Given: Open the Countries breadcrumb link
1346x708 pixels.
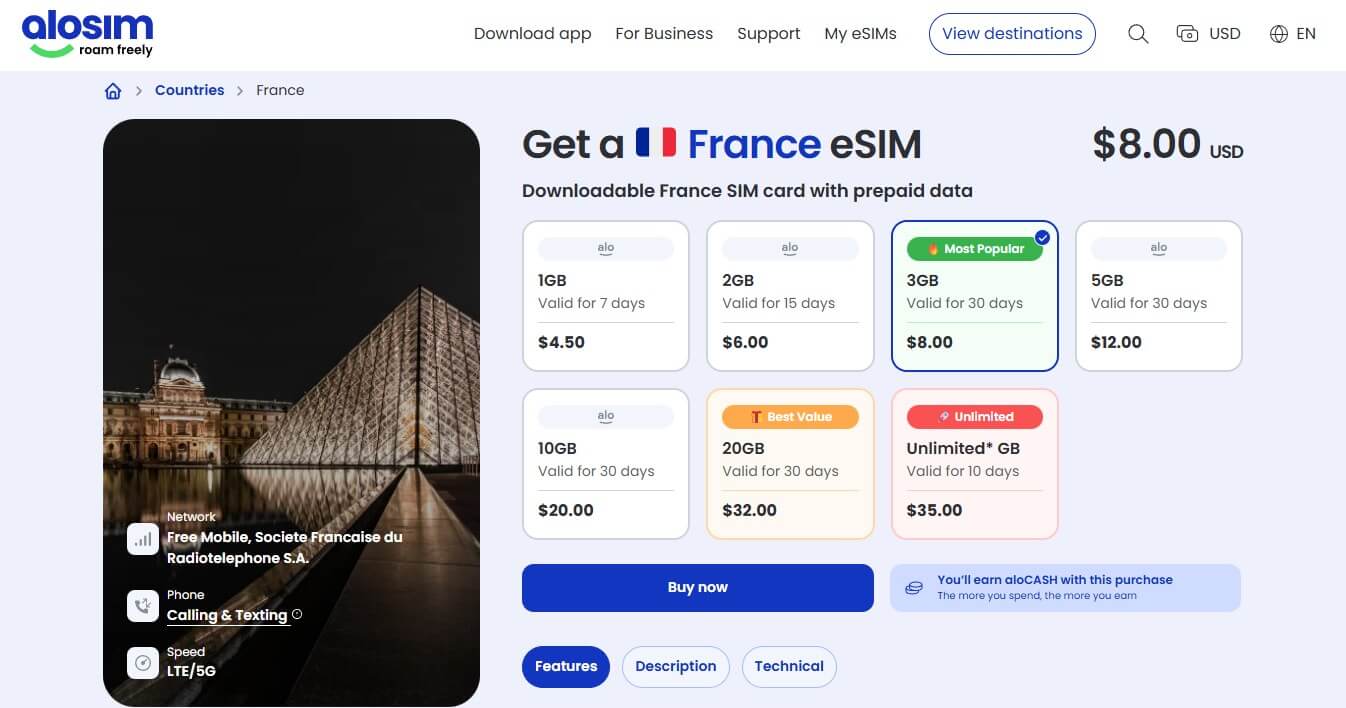Looking at the screenshot, I should click(x=189, y=90).
